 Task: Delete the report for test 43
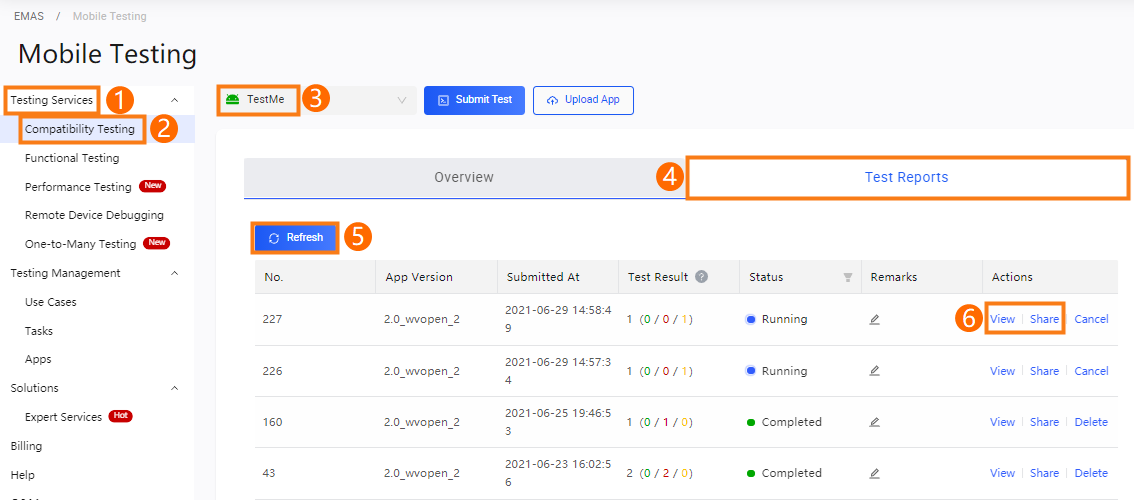tap(1091, 473)
